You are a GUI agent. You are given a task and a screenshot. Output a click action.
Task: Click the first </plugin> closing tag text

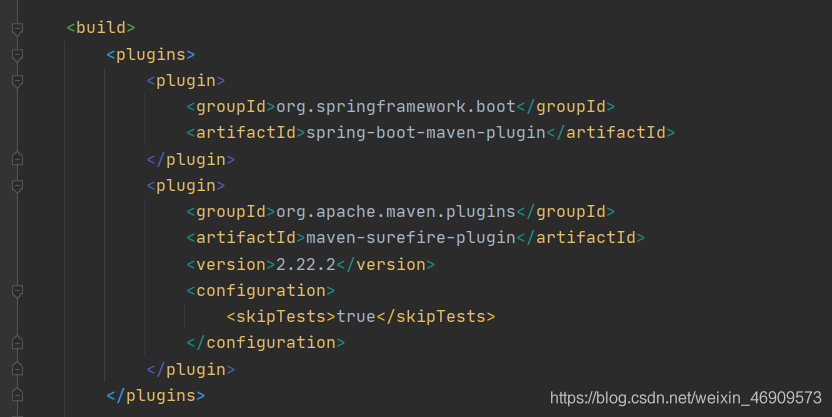tap(191, 160)
